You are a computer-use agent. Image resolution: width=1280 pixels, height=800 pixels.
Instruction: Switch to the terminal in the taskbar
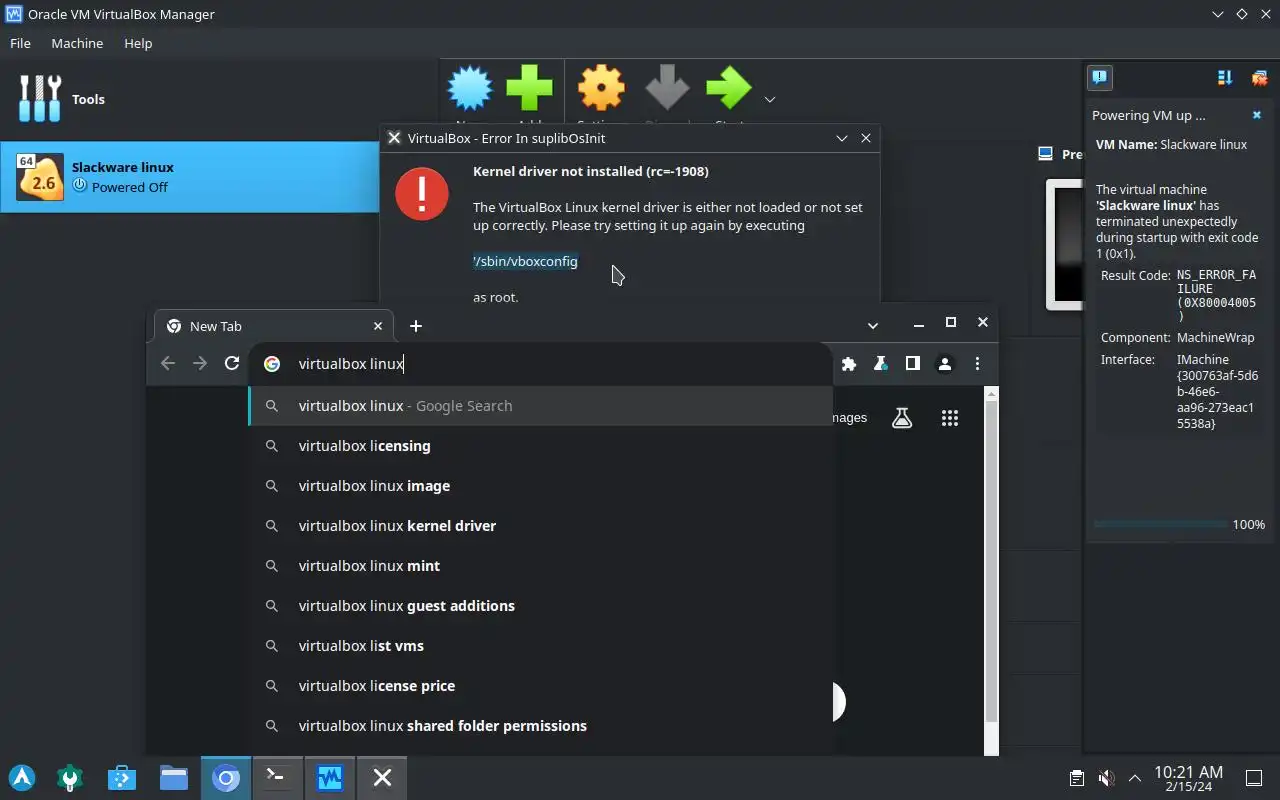pyautogui.click(x=278, y=777)
